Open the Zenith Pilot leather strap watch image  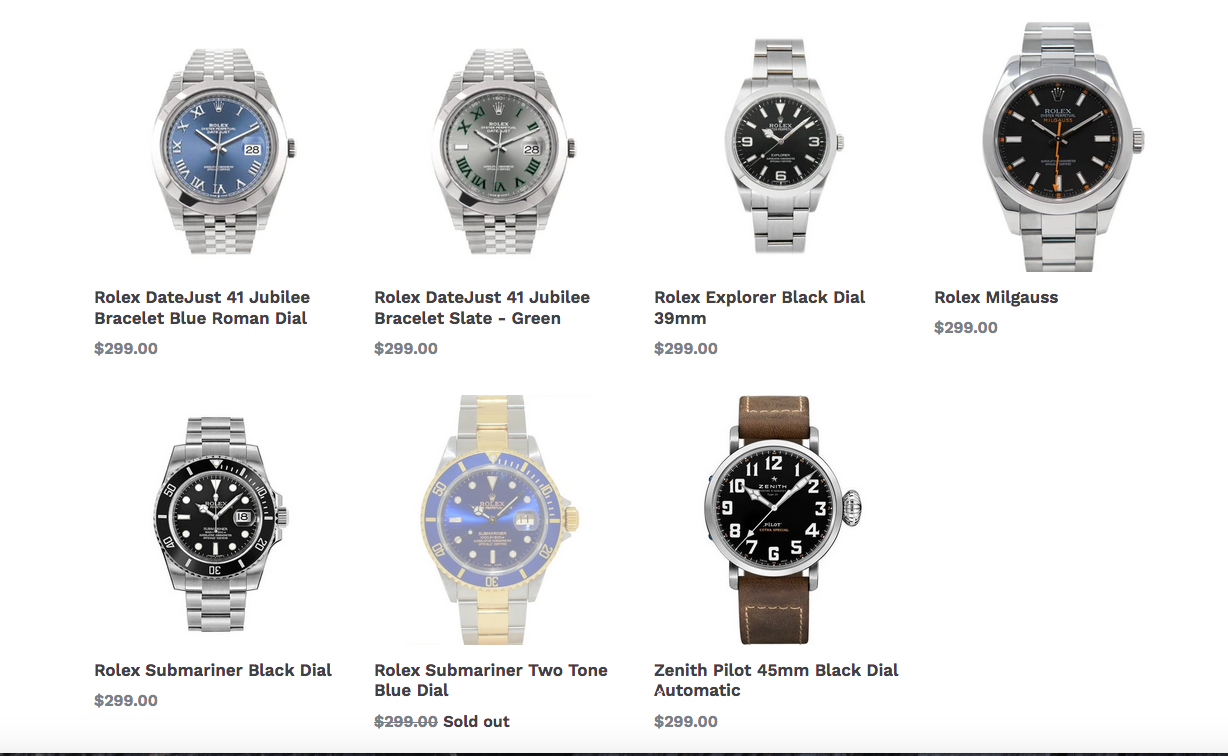pyautogui.click(x=785, y=520)
